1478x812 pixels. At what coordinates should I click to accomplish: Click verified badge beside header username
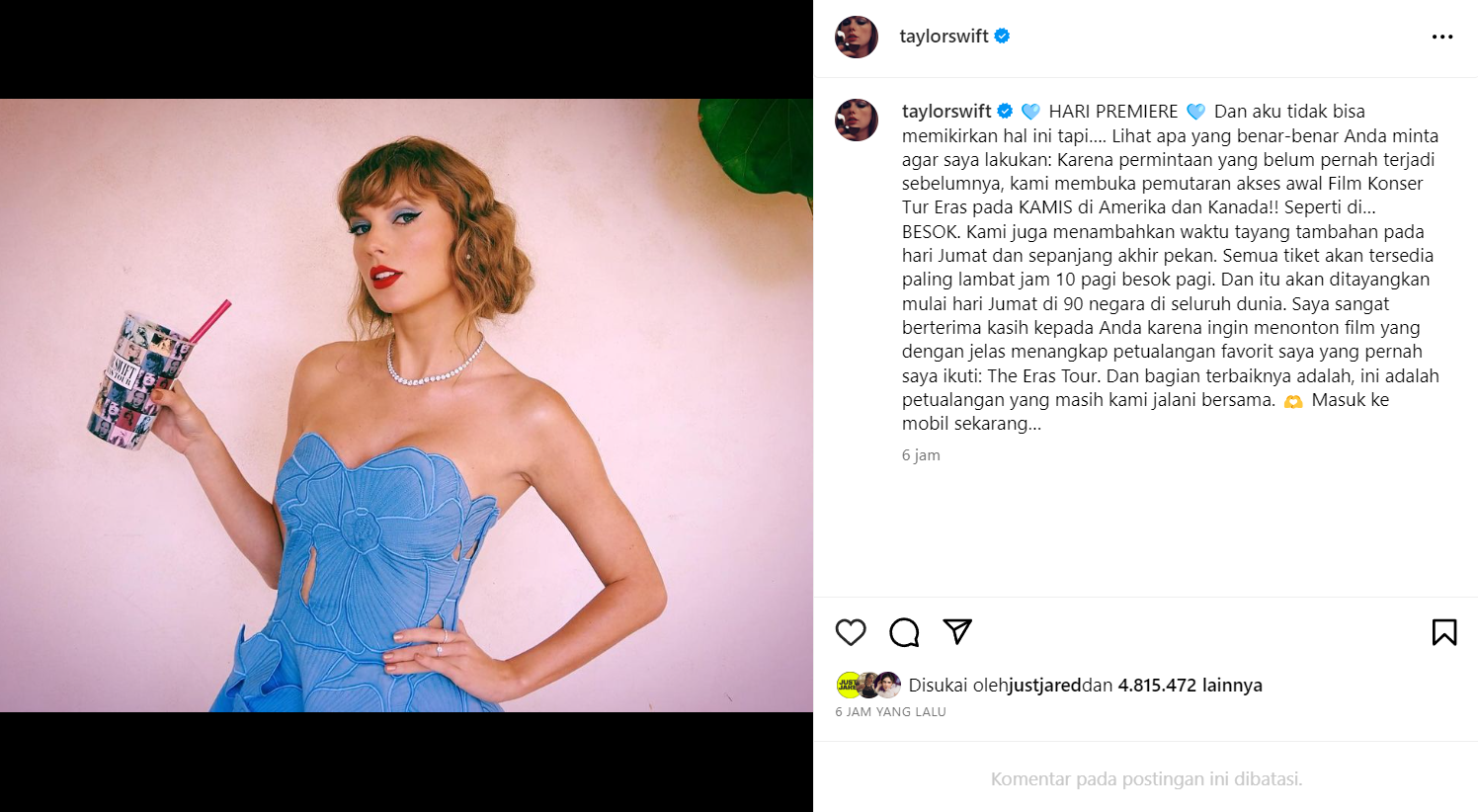tap(1002, 37)
